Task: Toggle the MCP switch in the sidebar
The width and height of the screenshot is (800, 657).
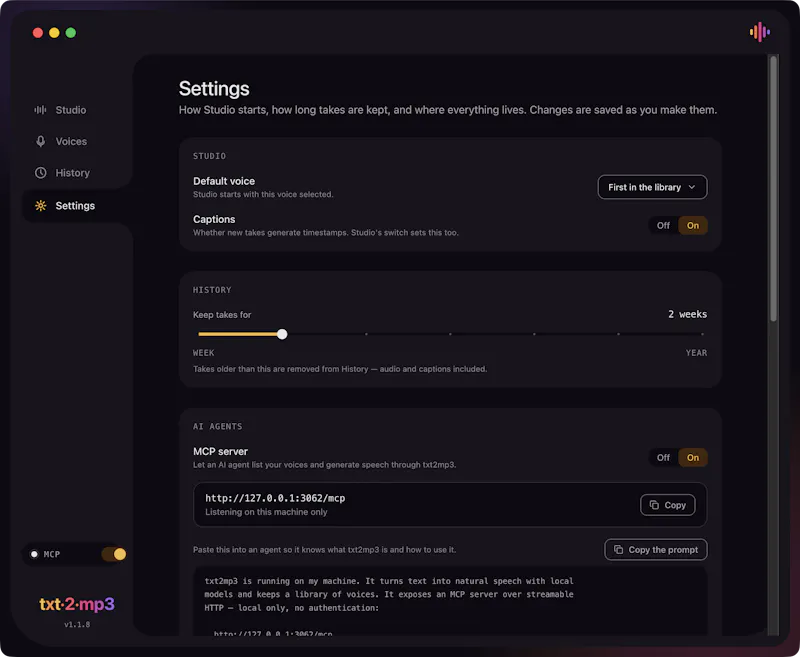Action: pos(114,554)
